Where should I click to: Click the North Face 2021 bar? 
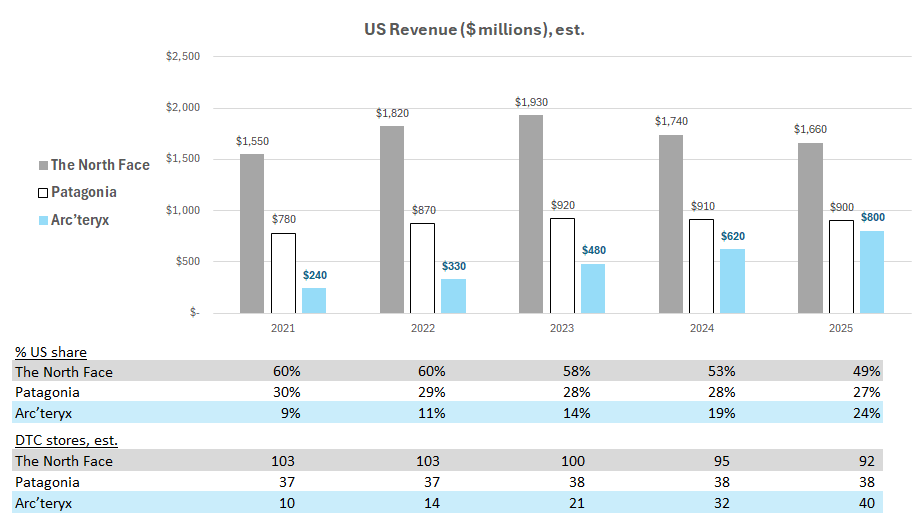252,233
